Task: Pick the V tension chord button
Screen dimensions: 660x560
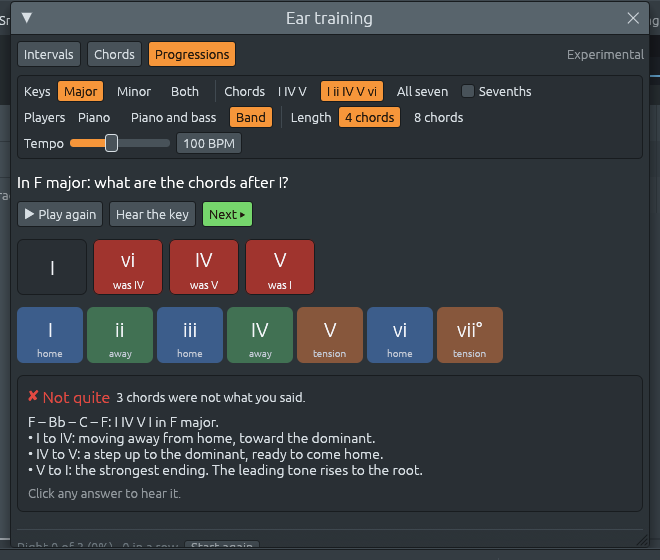Action: tap(330, 335)
